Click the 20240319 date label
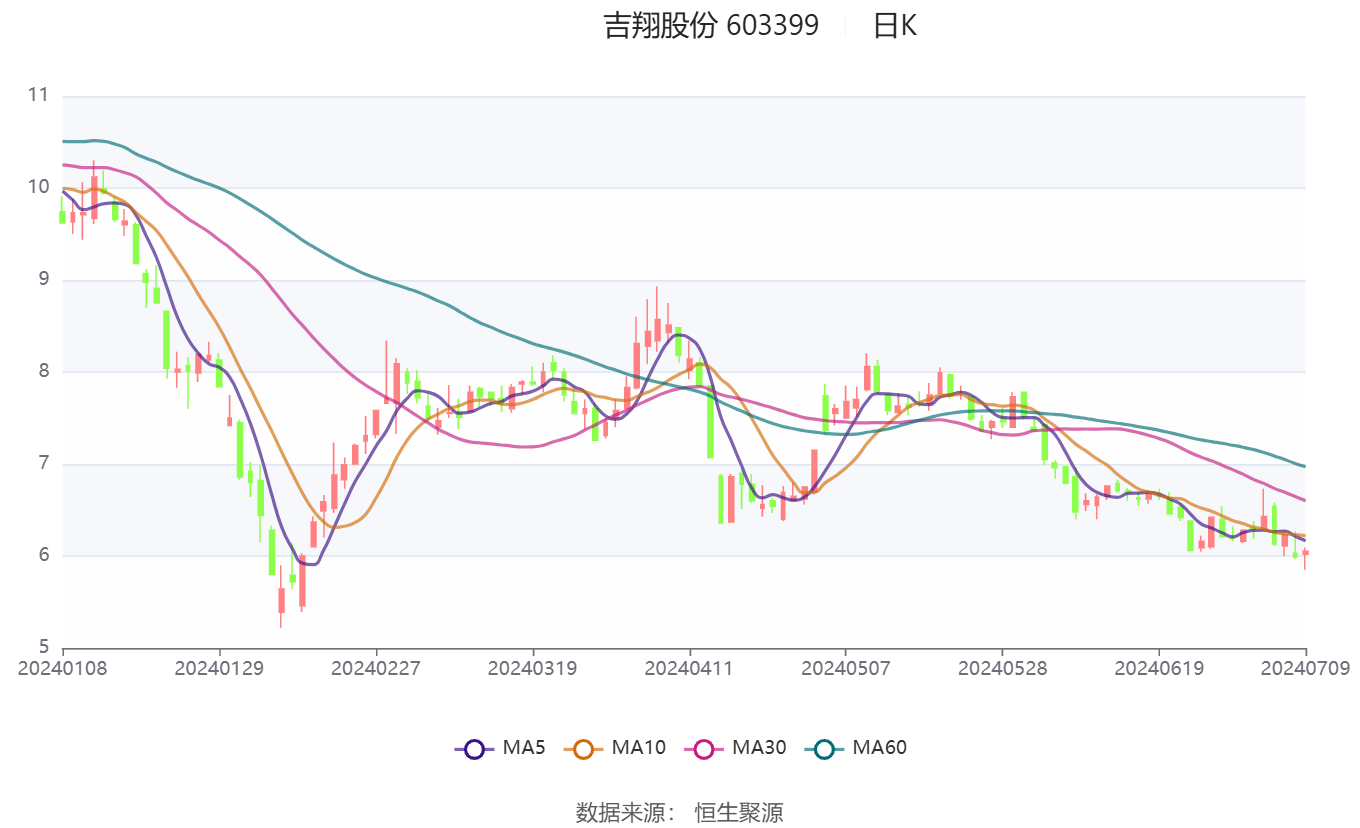Screen dimensions: 1360x828 pyautogui.click(x=532, y=666)
